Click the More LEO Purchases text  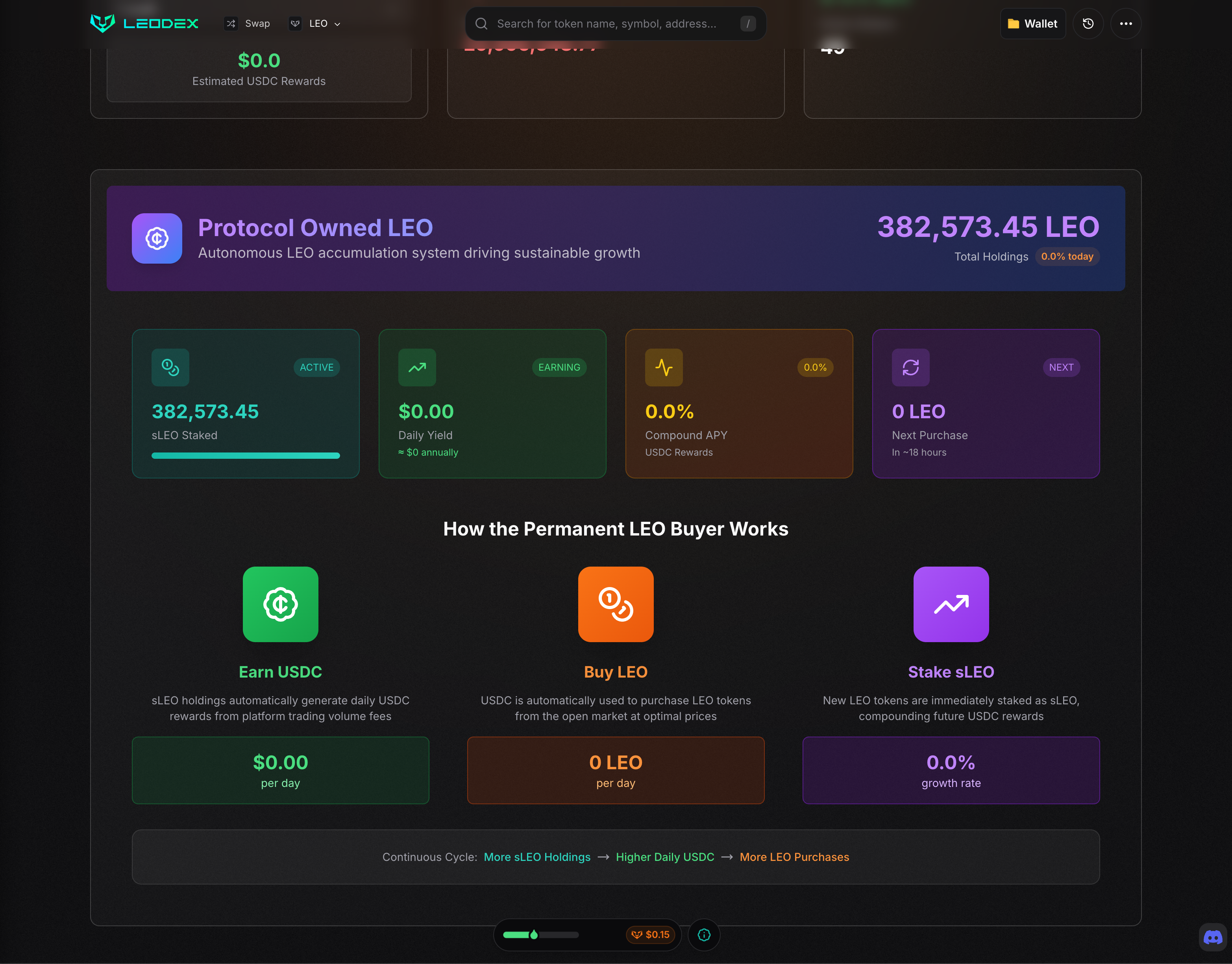pos(794,857)
